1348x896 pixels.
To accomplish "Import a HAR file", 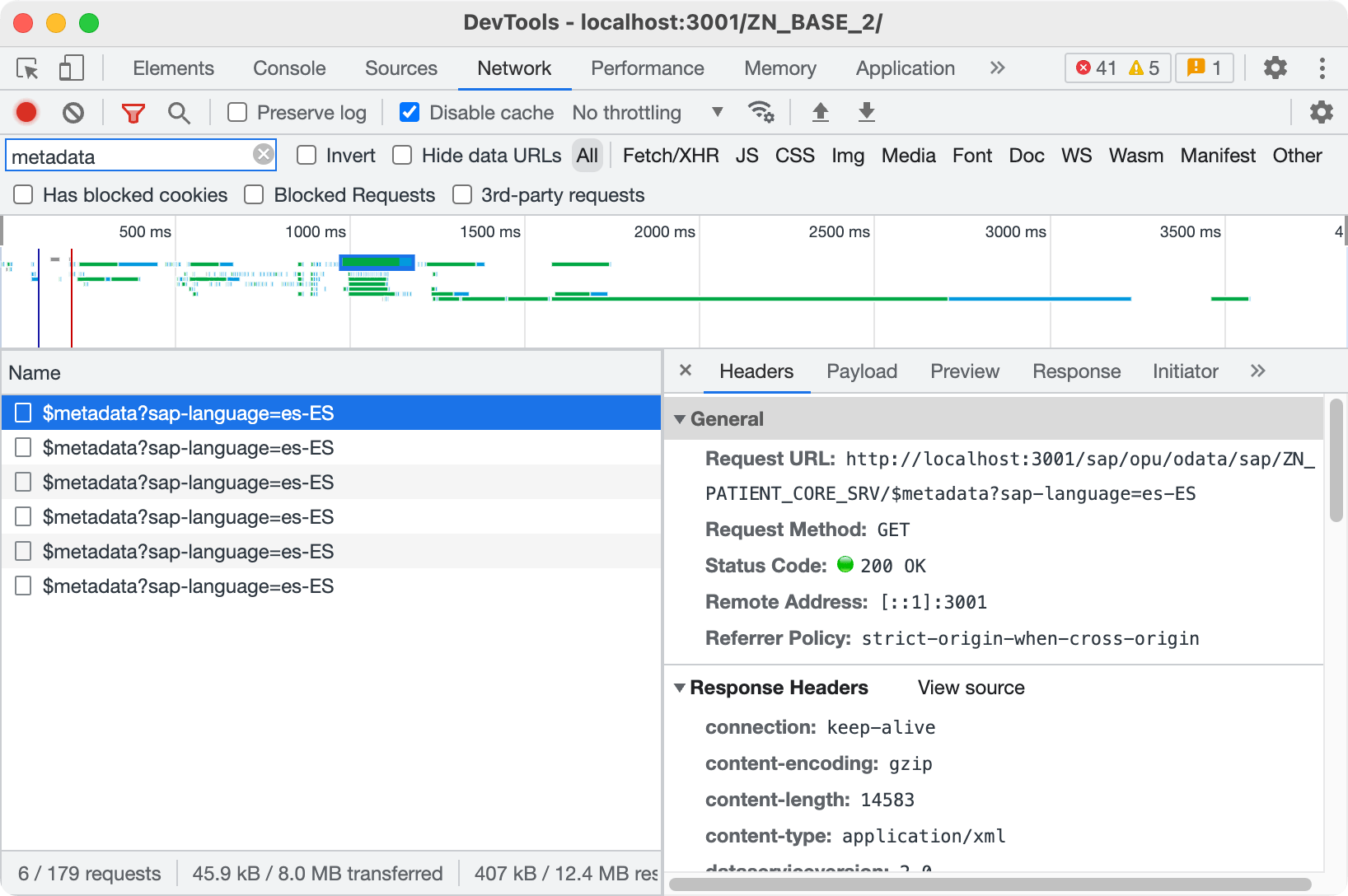I will tap(821, 112).
